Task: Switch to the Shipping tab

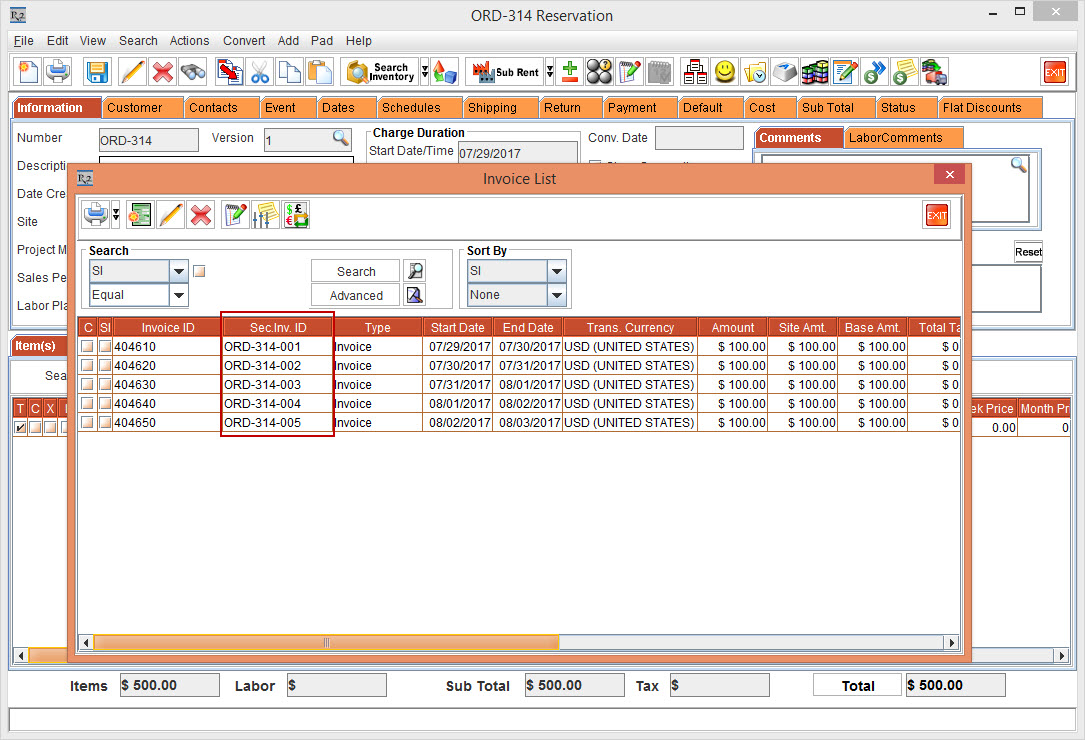Action: click(x=492, y=108)
